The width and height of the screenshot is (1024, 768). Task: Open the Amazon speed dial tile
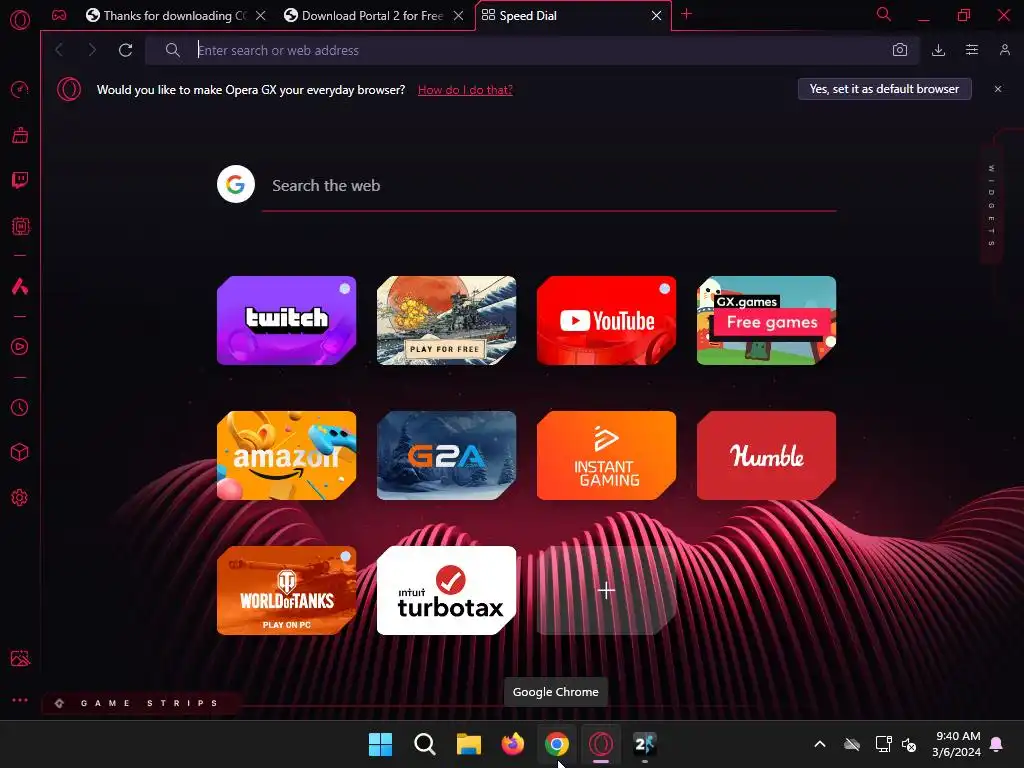287,455
